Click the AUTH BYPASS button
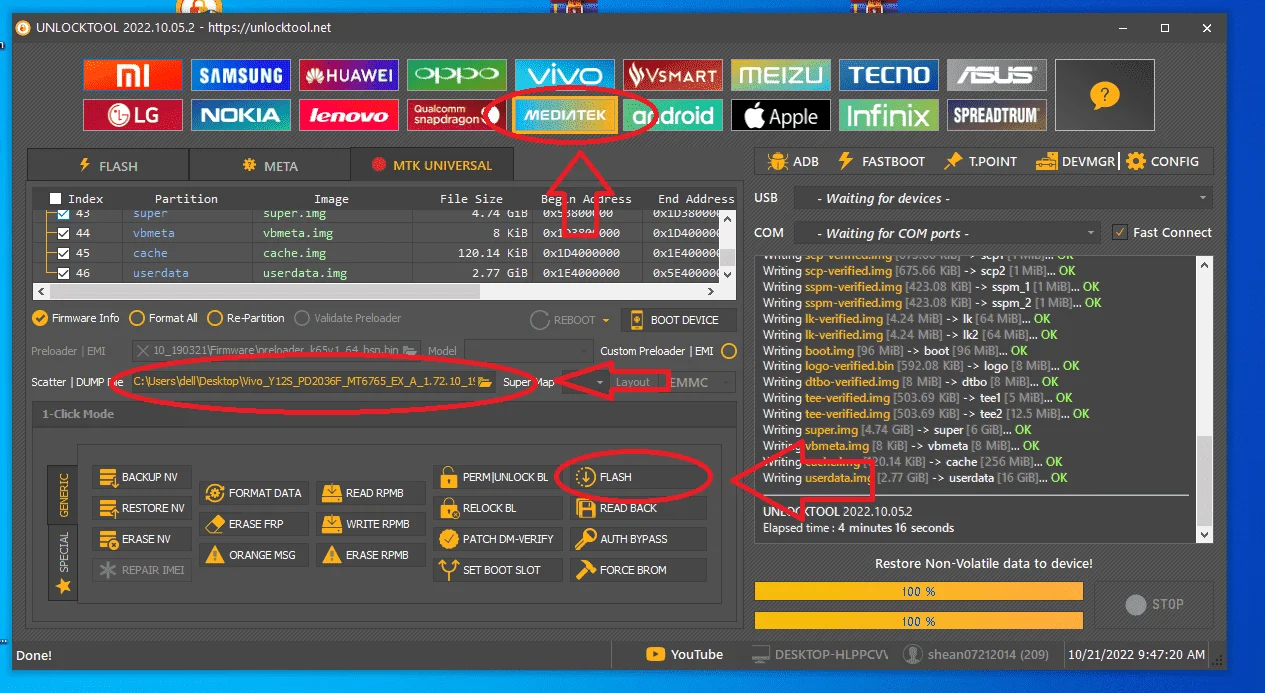This screenshot has width=1265, height=693. pos(639,539)
